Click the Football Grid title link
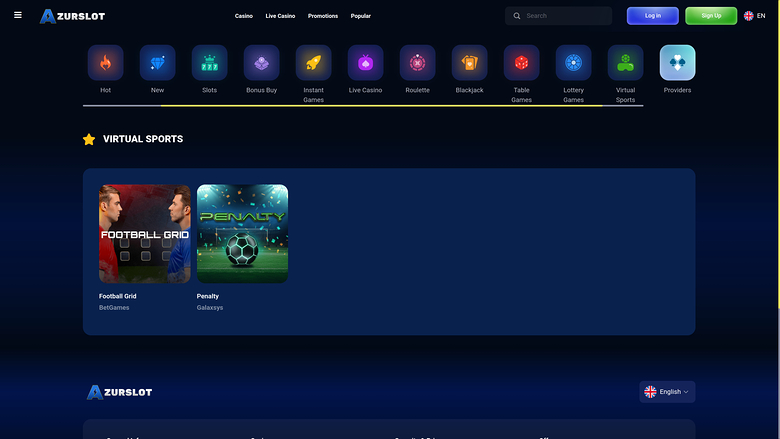Screen dimensions: 780x439 (x=117, y=296)
